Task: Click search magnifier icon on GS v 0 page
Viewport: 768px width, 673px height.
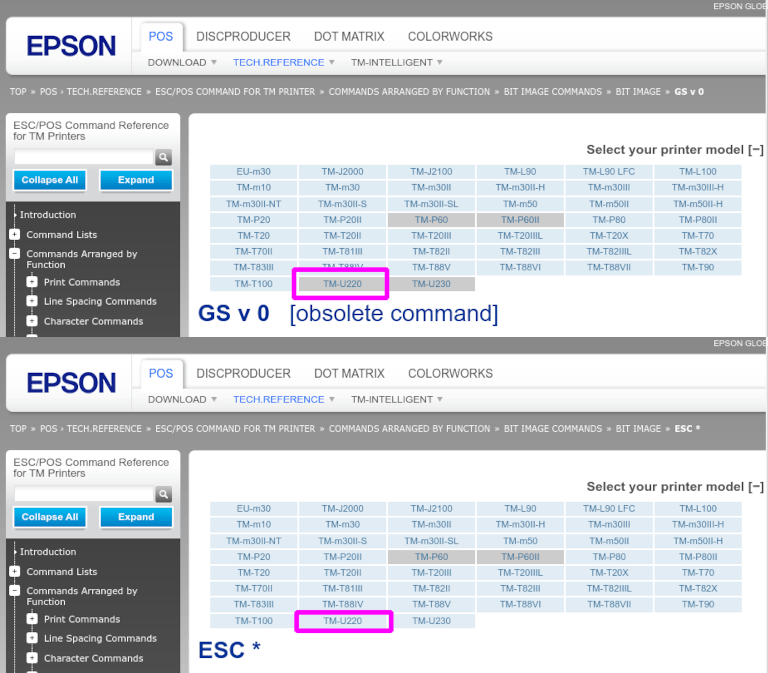Action: coord(164,158)
